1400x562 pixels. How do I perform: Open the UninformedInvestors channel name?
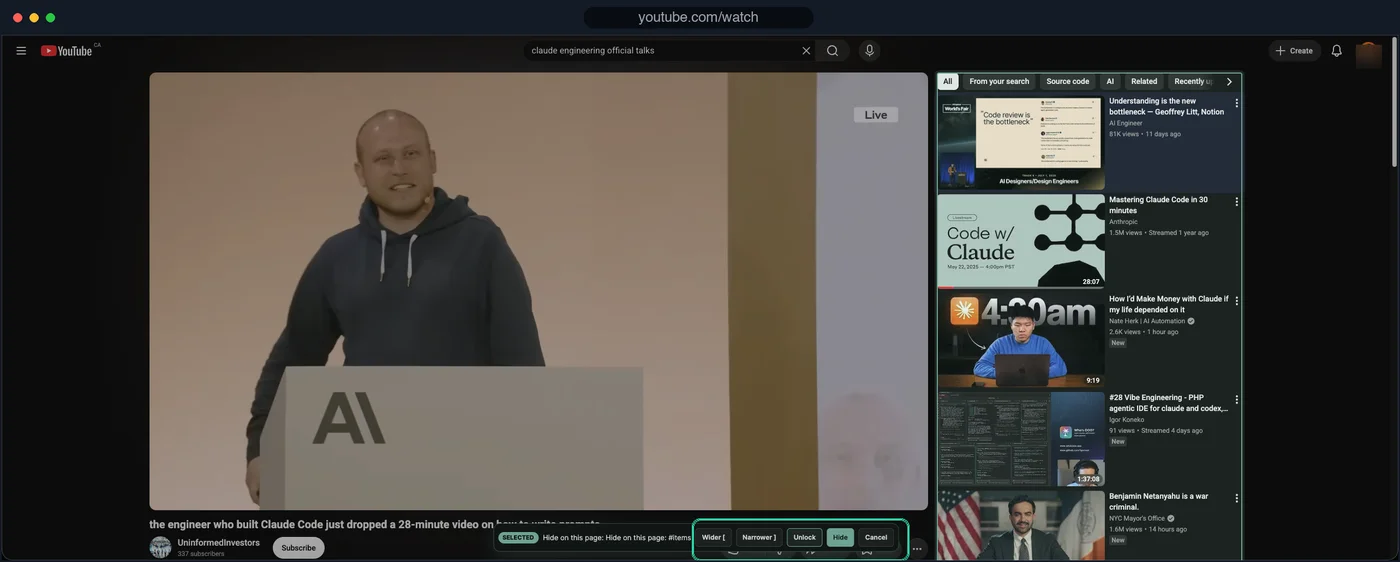pyautogui.click(x=218, y=543)
